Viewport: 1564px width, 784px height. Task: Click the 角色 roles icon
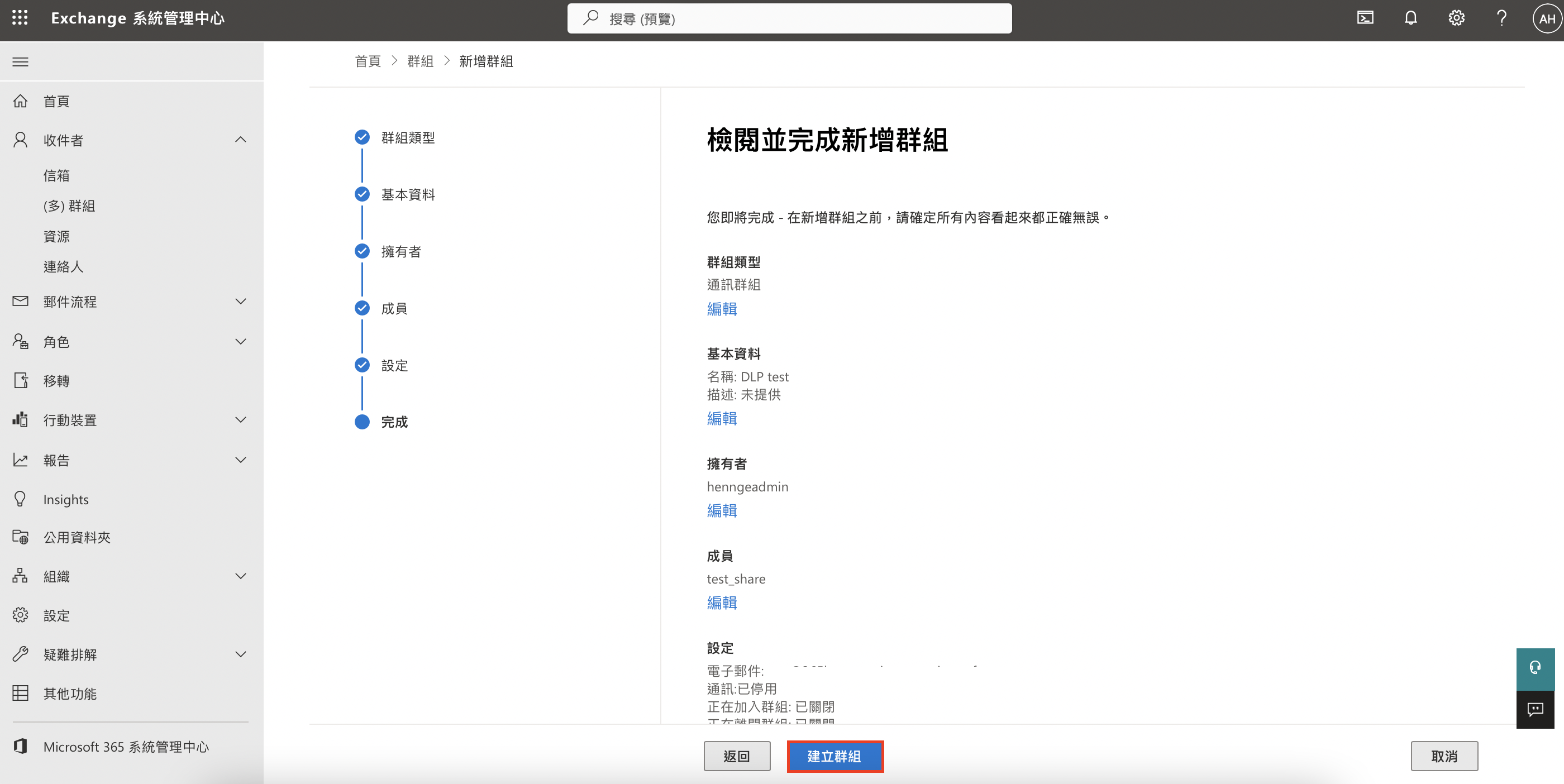point(20,341)
